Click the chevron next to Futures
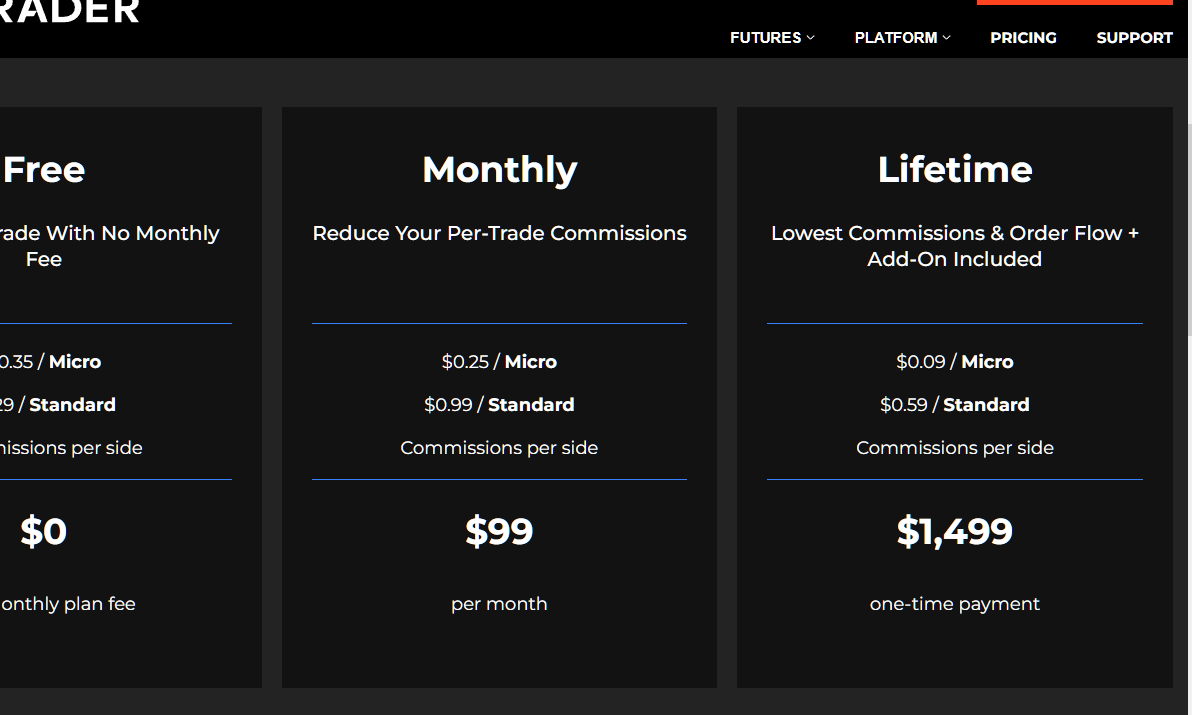The width and height of the screenshot is (1192, 715). (x=811, y=38)
